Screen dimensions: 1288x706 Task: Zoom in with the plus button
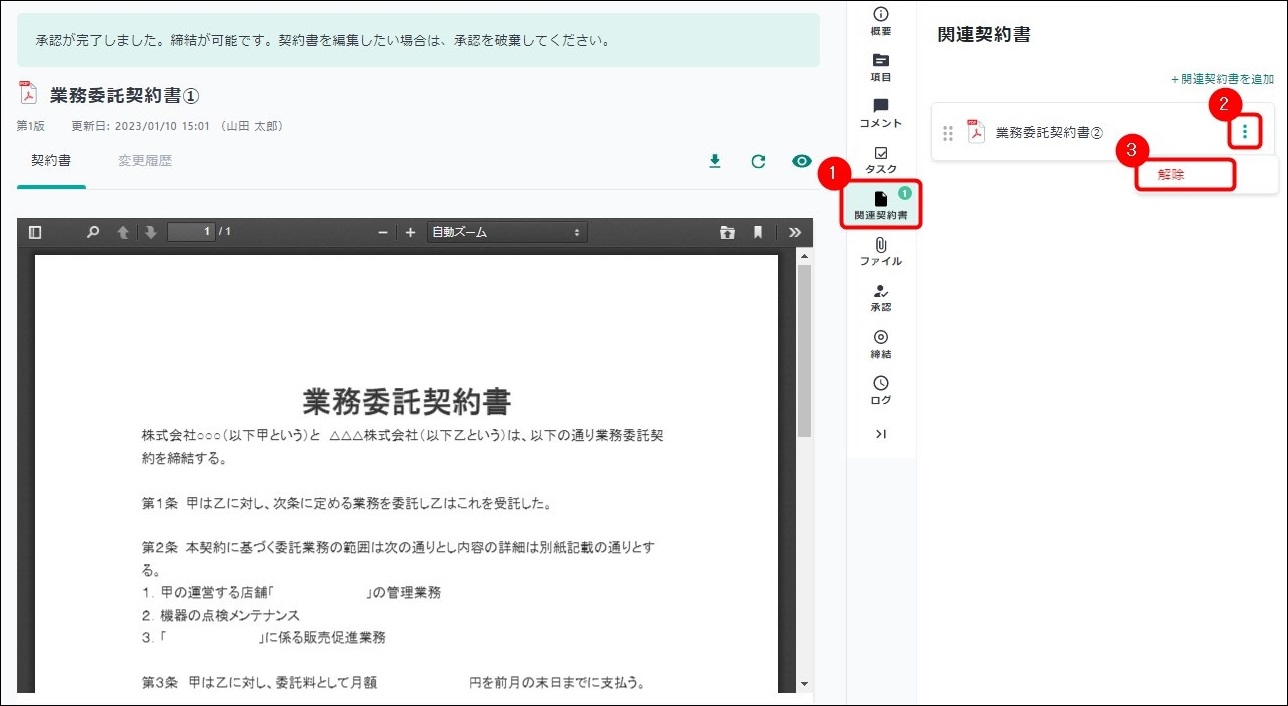[x=410, y=232]
